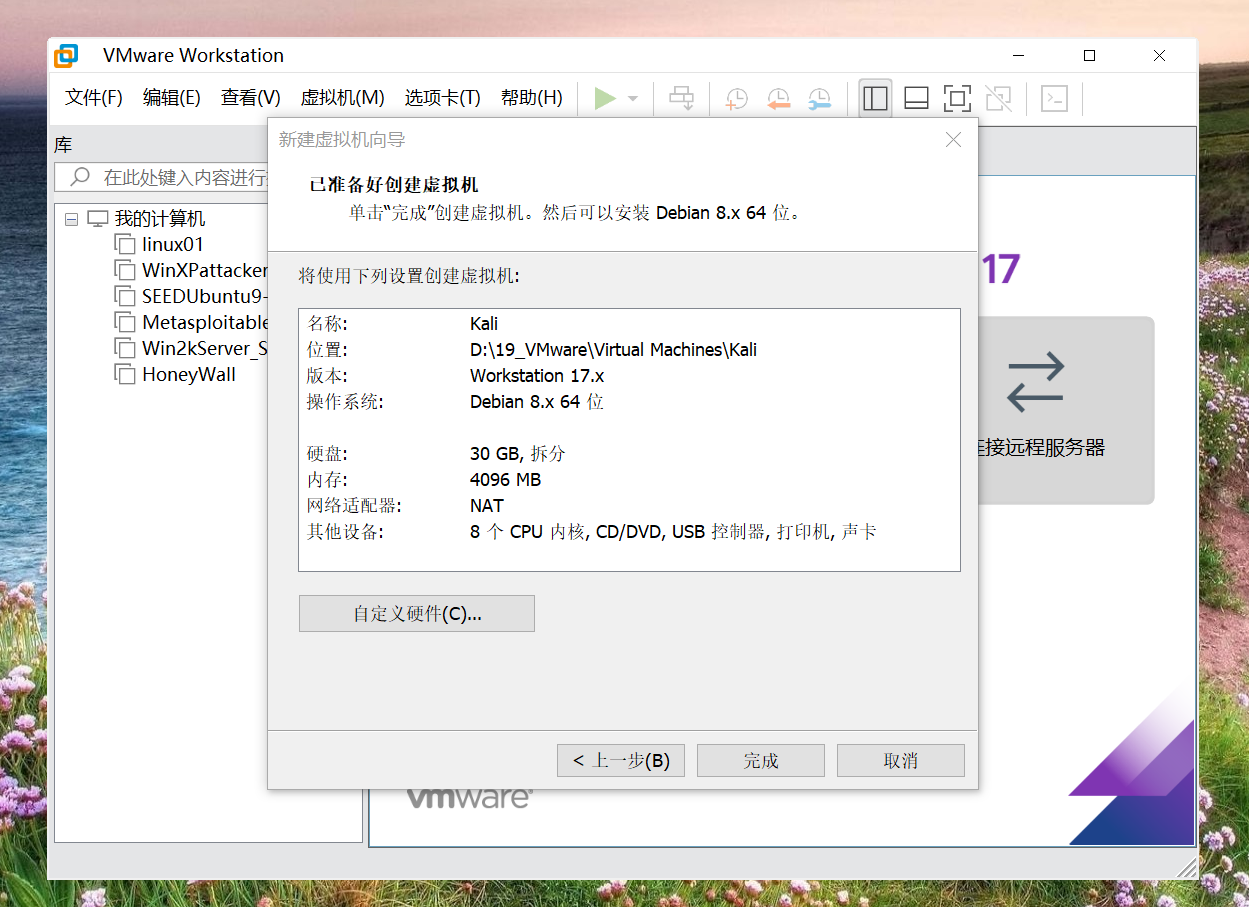The width and height of the screenshot is (1249, 907).
Task: Revert to snapshot via orange arrow clock icon
Action: 778,97
